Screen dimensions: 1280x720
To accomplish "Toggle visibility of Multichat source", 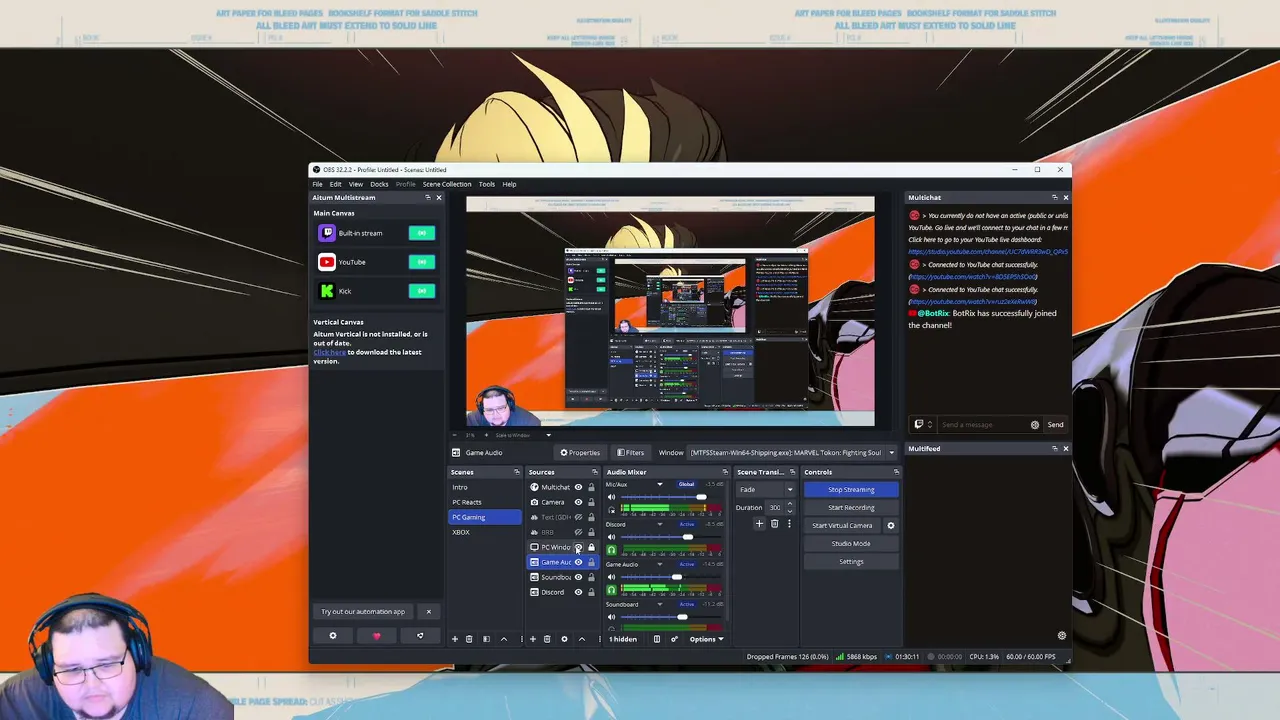I will click(x=578, y=487).
